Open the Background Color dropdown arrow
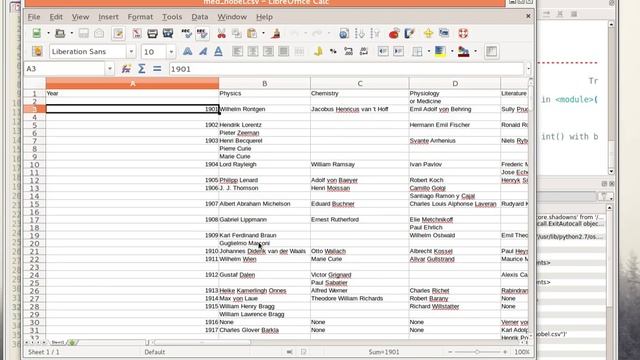The width and height of the screenshot is (640, 360). tap(452, 51)
